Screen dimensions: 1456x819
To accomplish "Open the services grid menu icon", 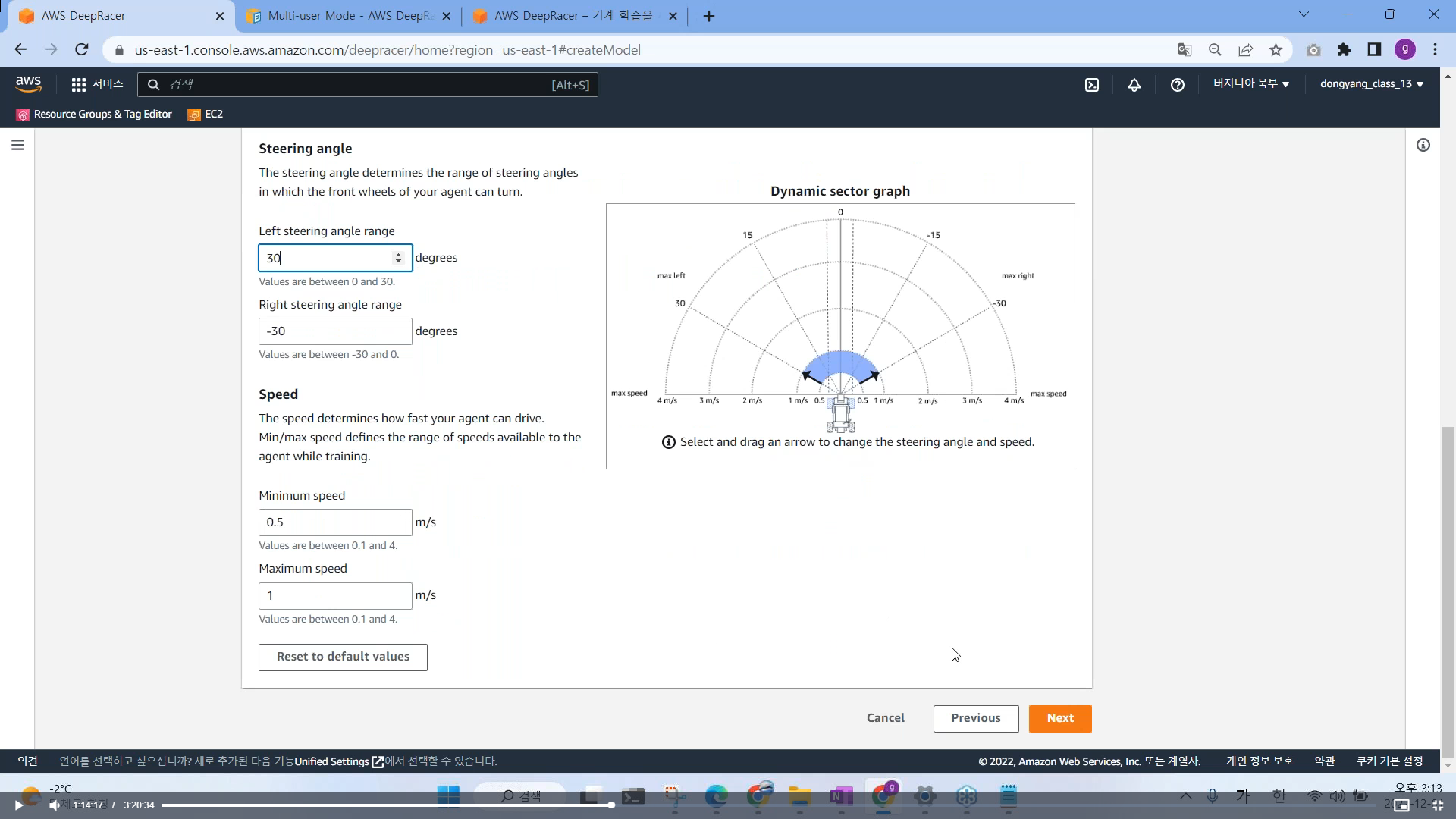I will click(x=78, y=85).
